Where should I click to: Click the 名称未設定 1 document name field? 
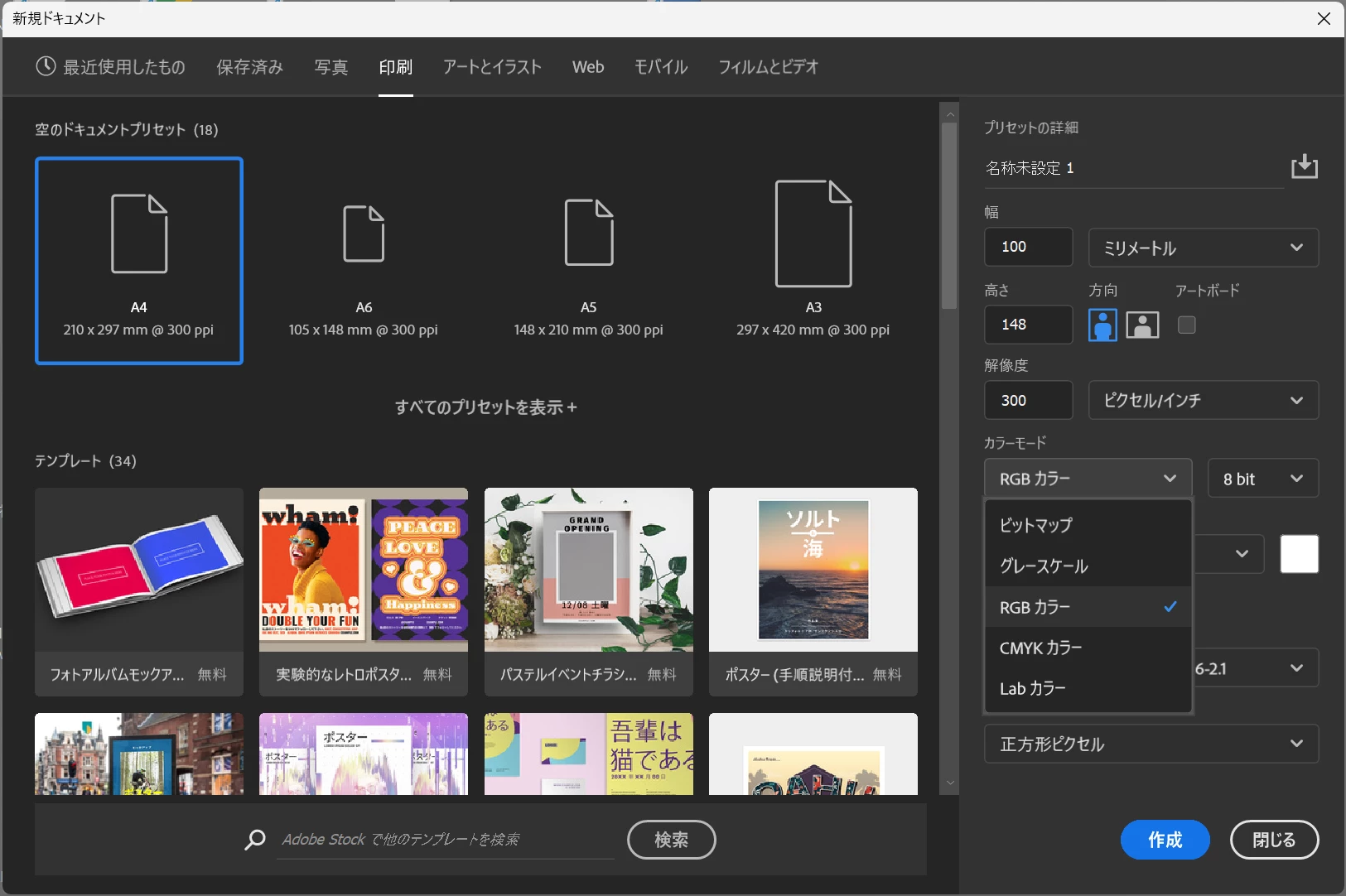(1134, 168)
